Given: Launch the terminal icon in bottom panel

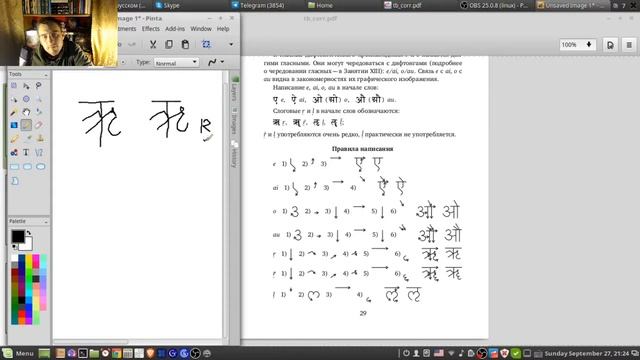Looking at the screenshot, I should tap(83, 353).
